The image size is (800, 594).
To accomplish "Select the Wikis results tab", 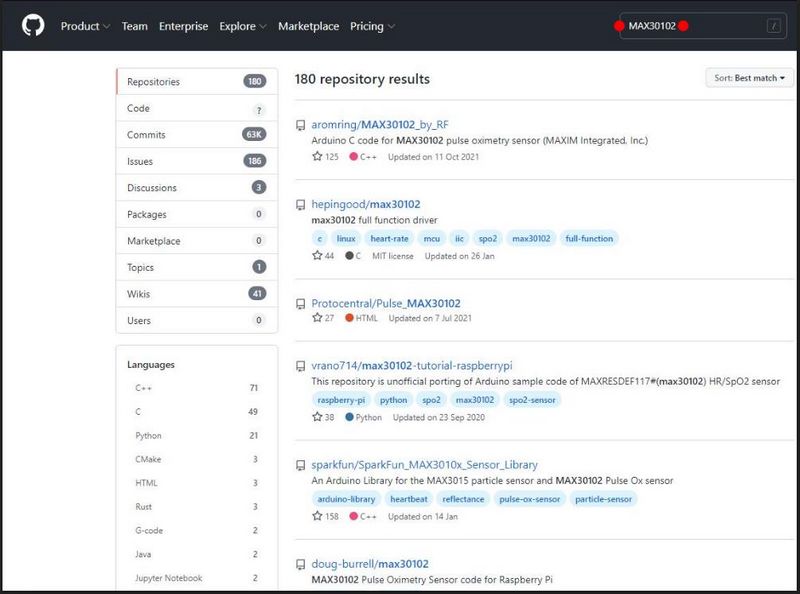I will (197, 294).
